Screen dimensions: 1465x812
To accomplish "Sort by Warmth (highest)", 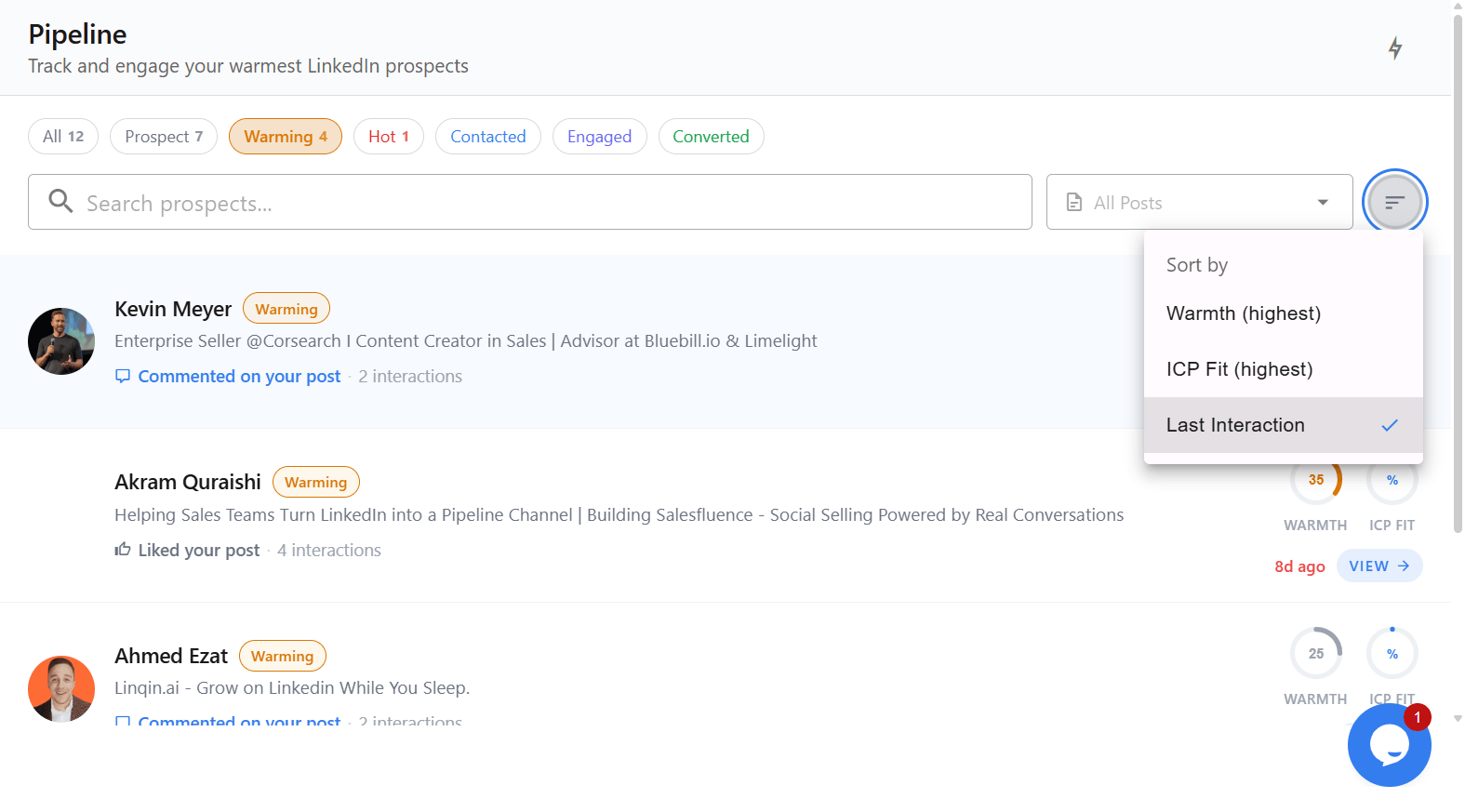I will click(1284, 313).
